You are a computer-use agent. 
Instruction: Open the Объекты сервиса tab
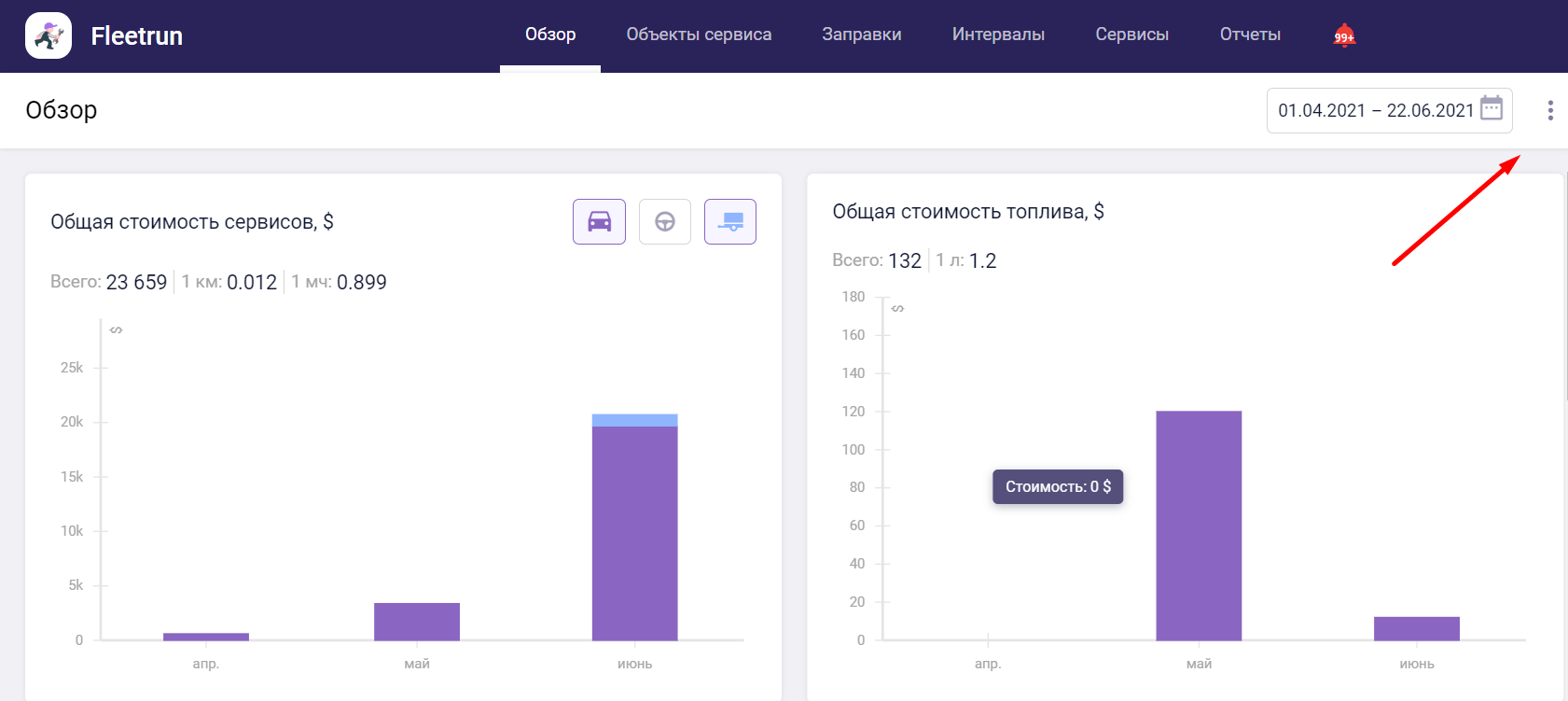point(699,35)
